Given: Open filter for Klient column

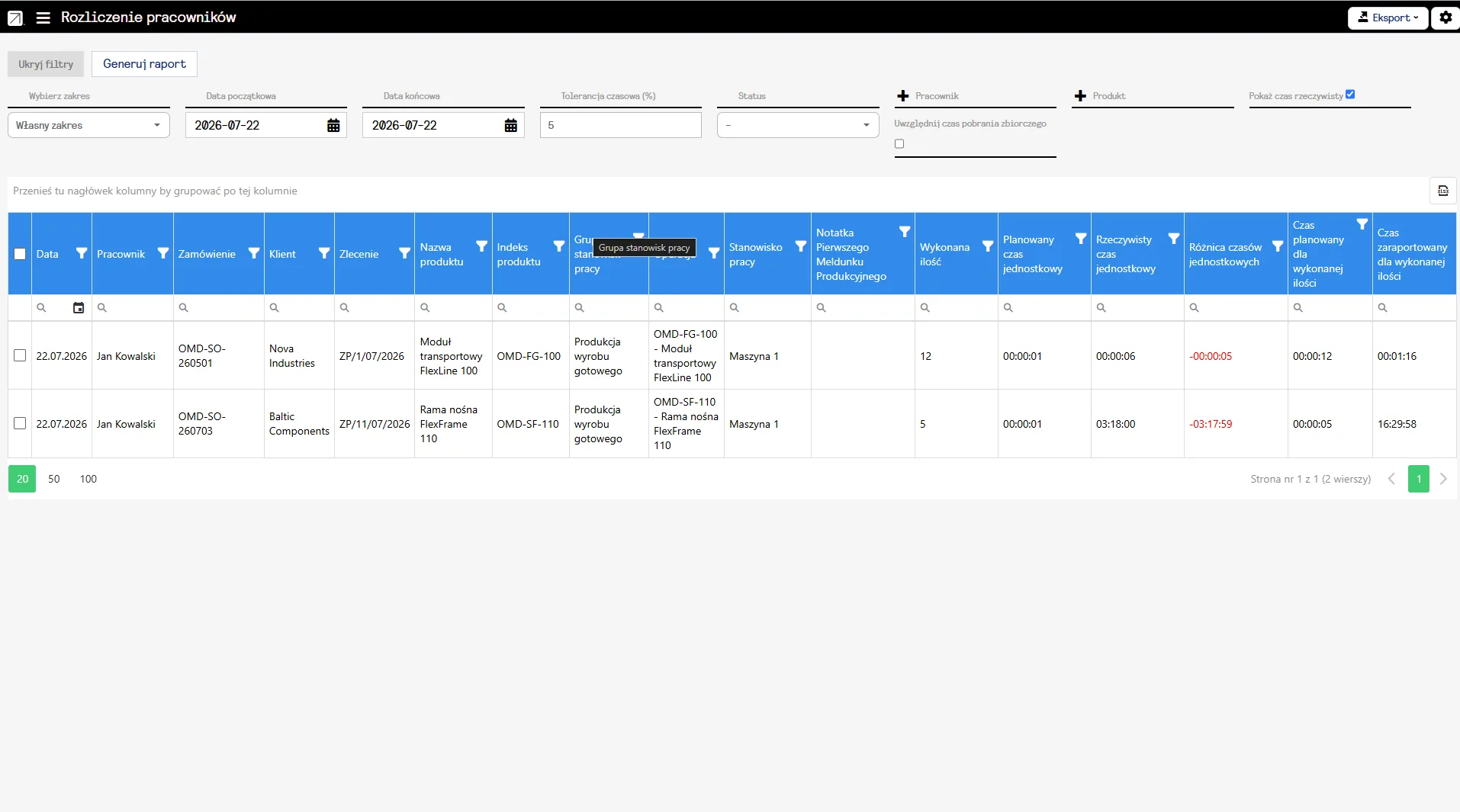Looking at the screenshot, I should pyautogui.click(x=324, y=253).
